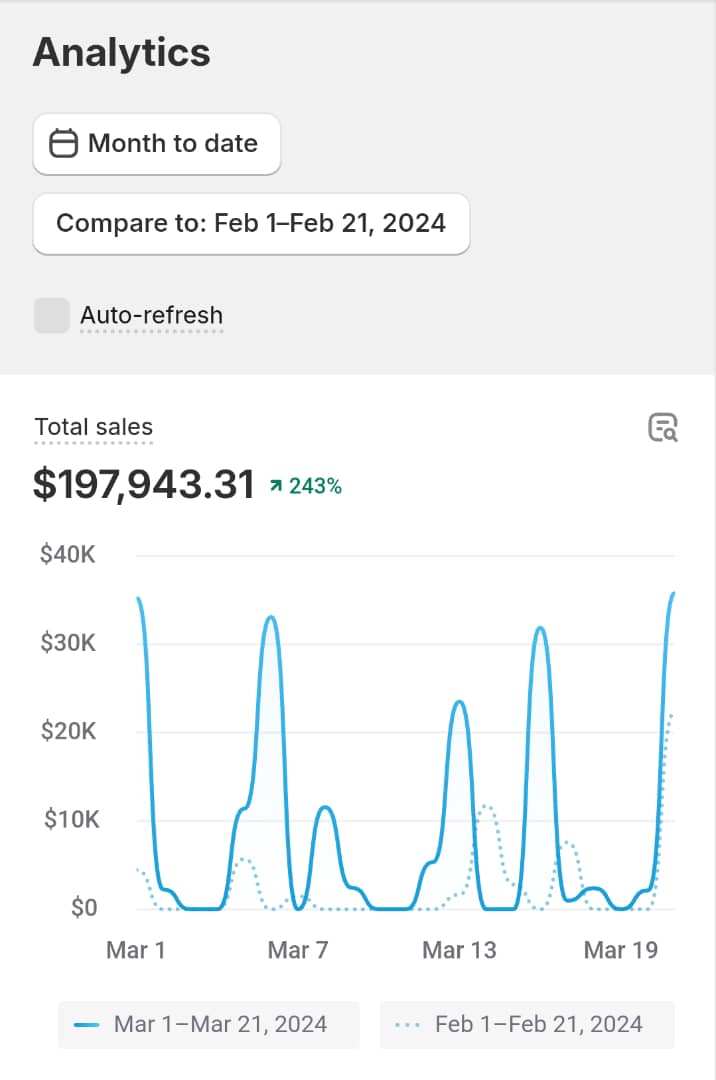Click the $197,943.31 total amount
Screen dimensions: 716x1080
point(143,484)
